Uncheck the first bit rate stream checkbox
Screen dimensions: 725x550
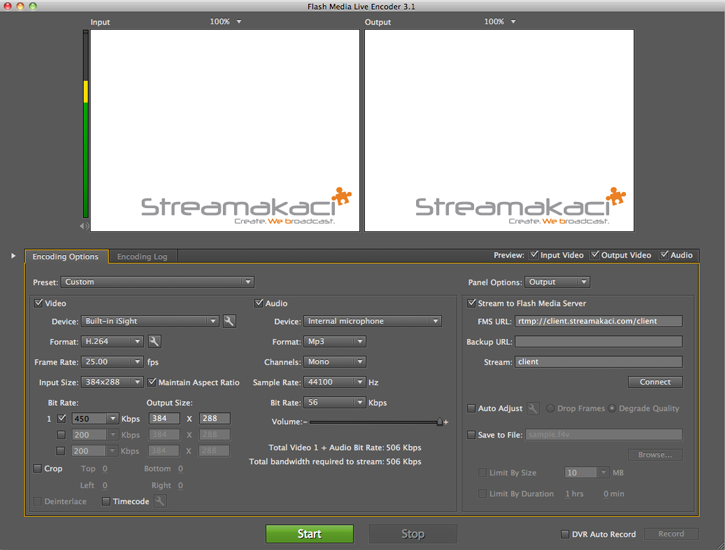(x=61, y=419)
